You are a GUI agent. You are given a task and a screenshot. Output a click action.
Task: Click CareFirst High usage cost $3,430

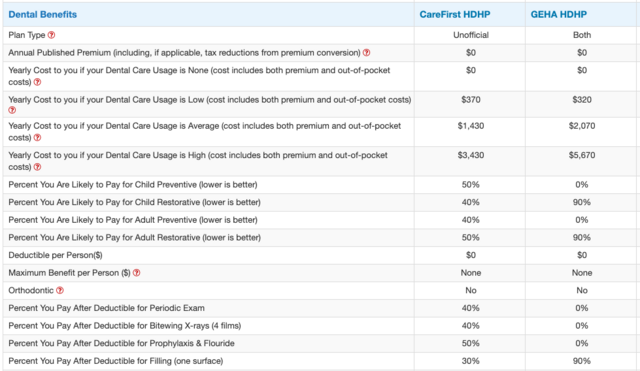471,155
